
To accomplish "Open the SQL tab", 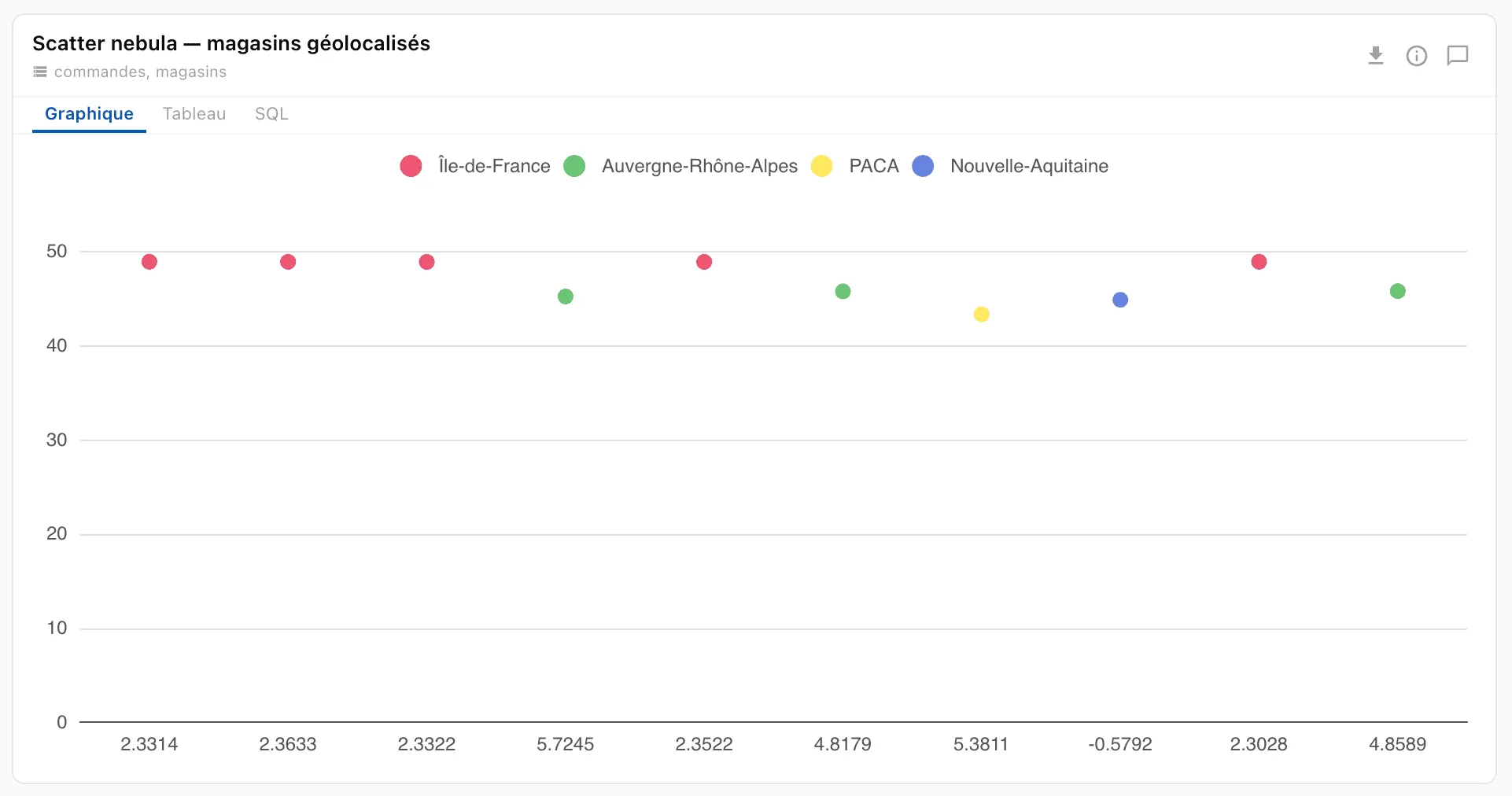I will tap(271, 114).
